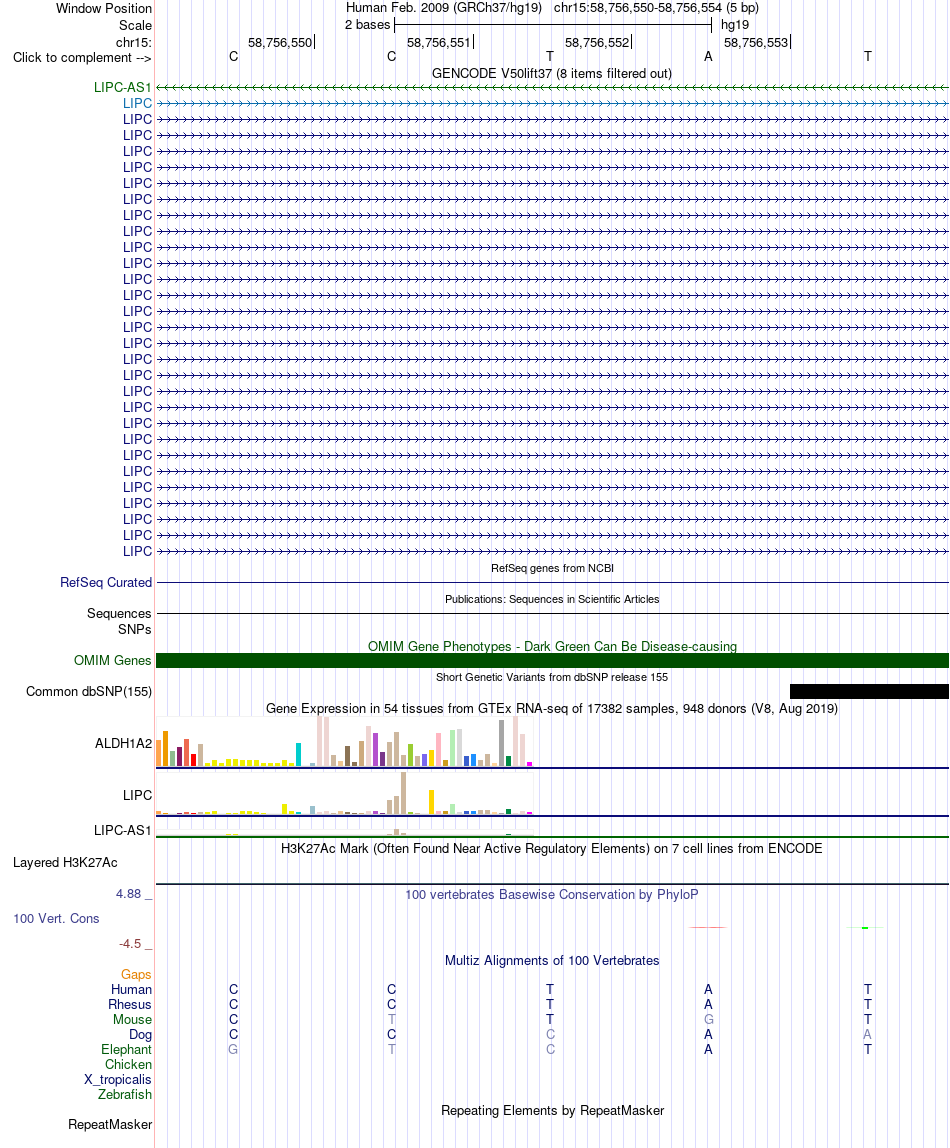Select the 'Sequences SNPs' track label

click(x=119, y=621)
